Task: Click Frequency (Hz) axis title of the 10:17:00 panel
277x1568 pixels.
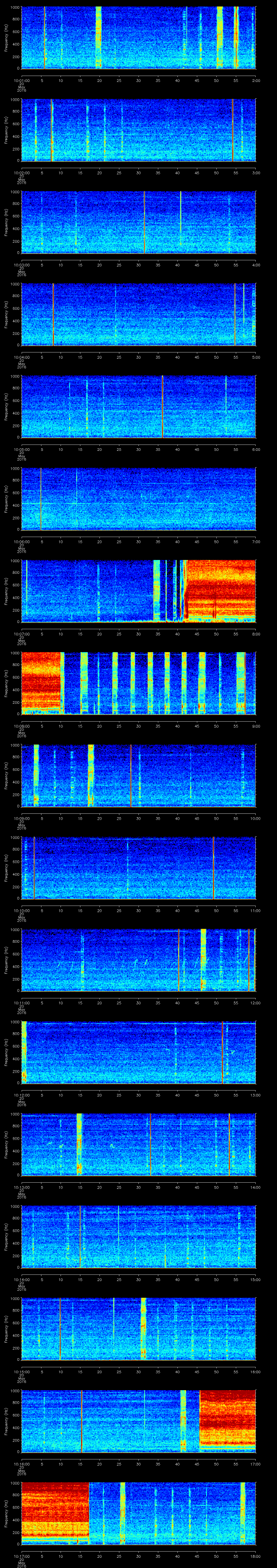Action: (x=7, y=1514)
